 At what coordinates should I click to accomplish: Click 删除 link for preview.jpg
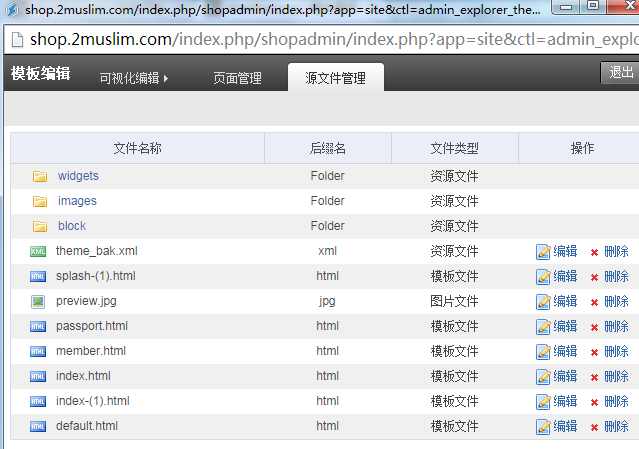[x=616, y=302]
